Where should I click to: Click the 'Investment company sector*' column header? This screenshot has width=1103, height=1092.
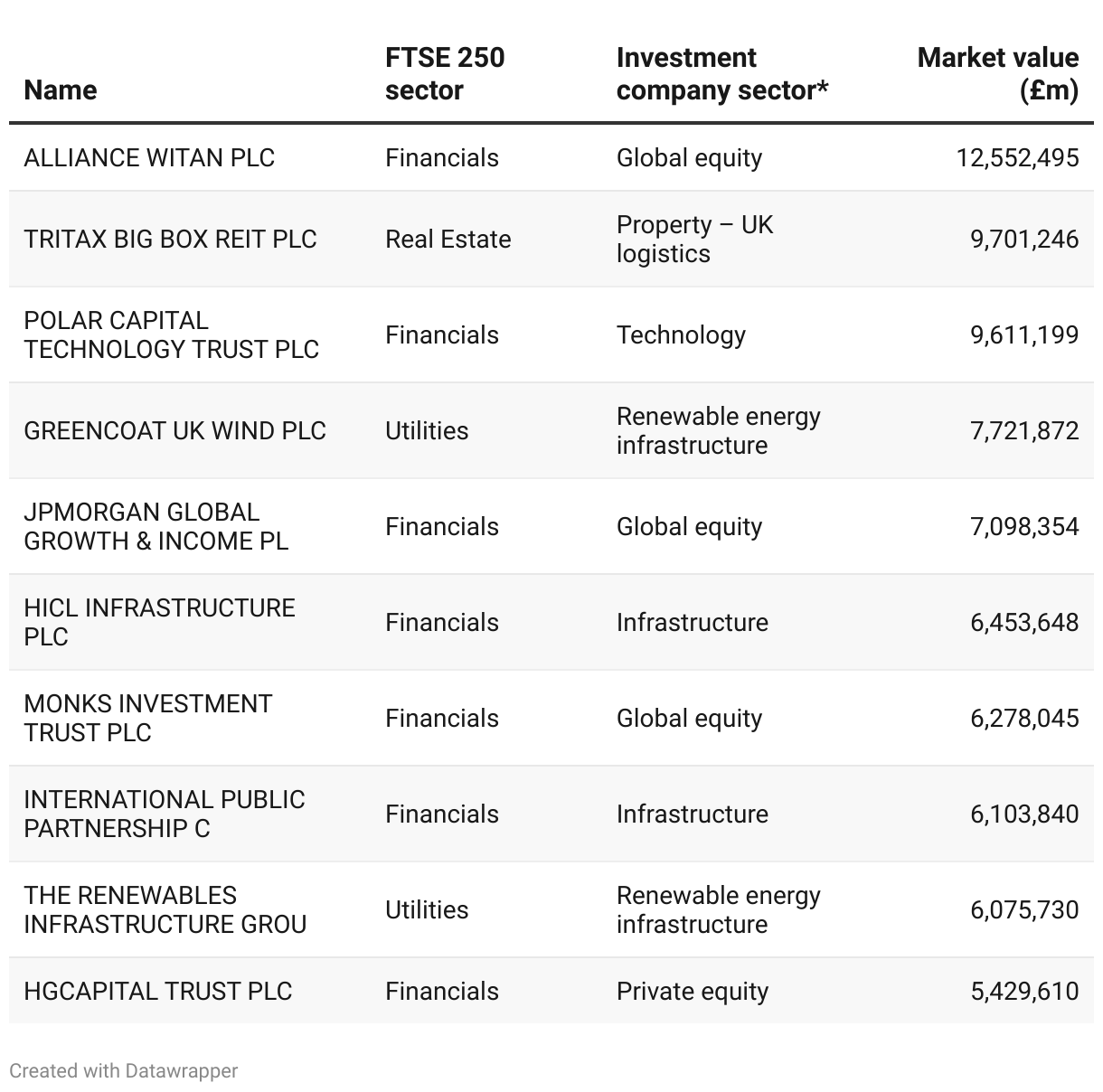(x=721, y=74)
